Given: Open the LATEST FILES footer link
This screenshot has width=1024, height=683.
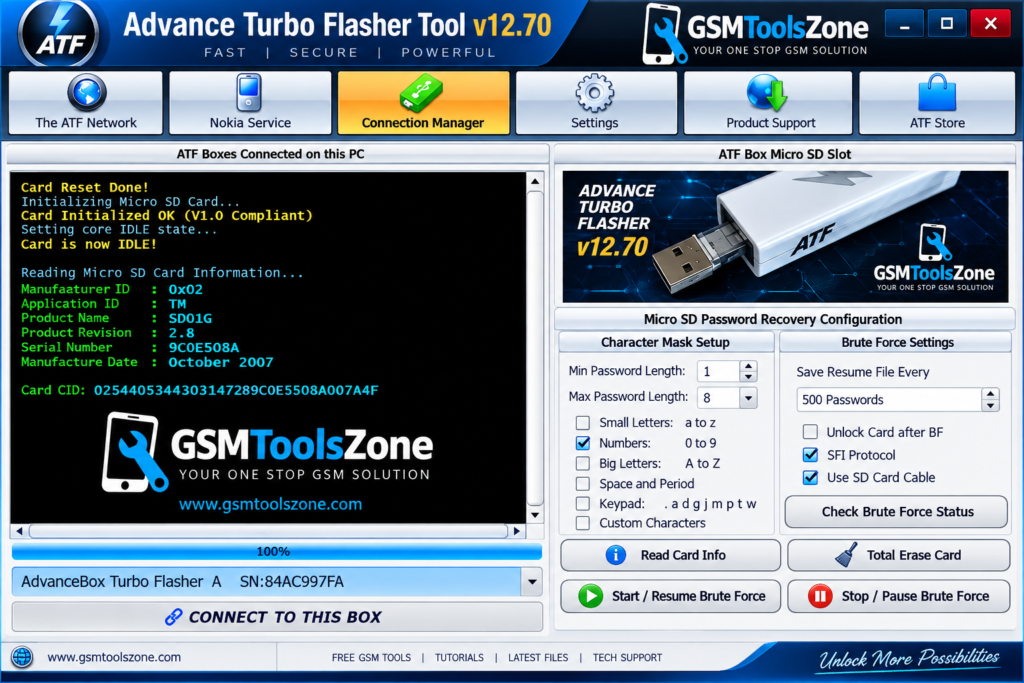Looking at the screenshot, I should click(x=538, y=658).
